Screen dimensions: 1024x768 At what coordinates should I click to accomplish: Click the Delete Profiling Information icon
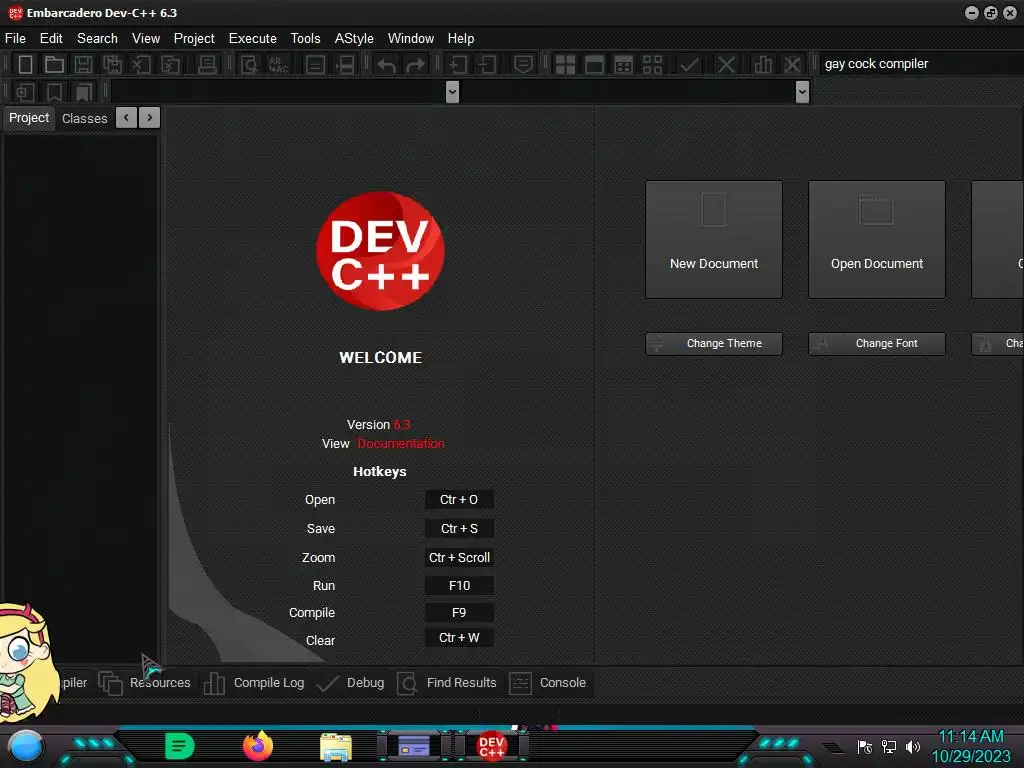coord(792,64)
